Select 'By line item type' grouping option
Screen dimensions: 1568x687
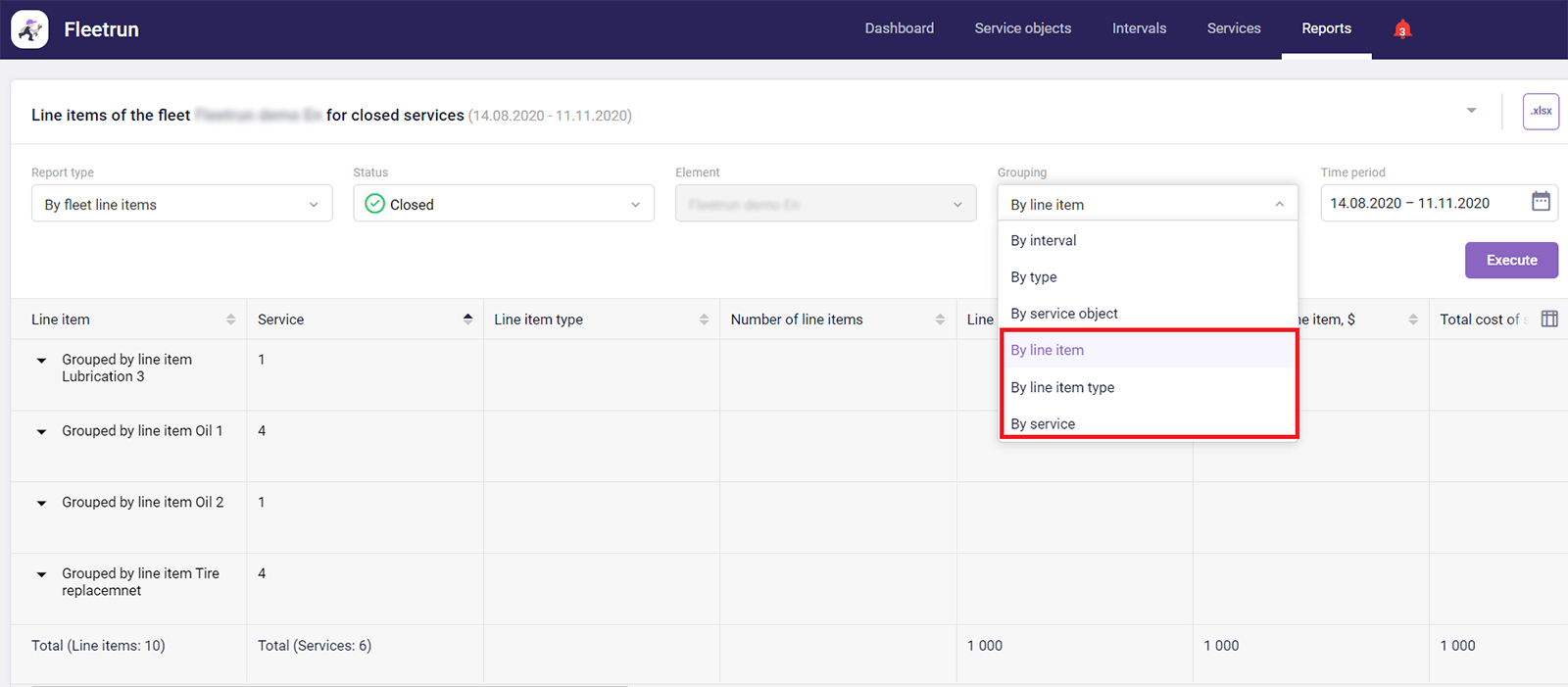coord(1062,387)
